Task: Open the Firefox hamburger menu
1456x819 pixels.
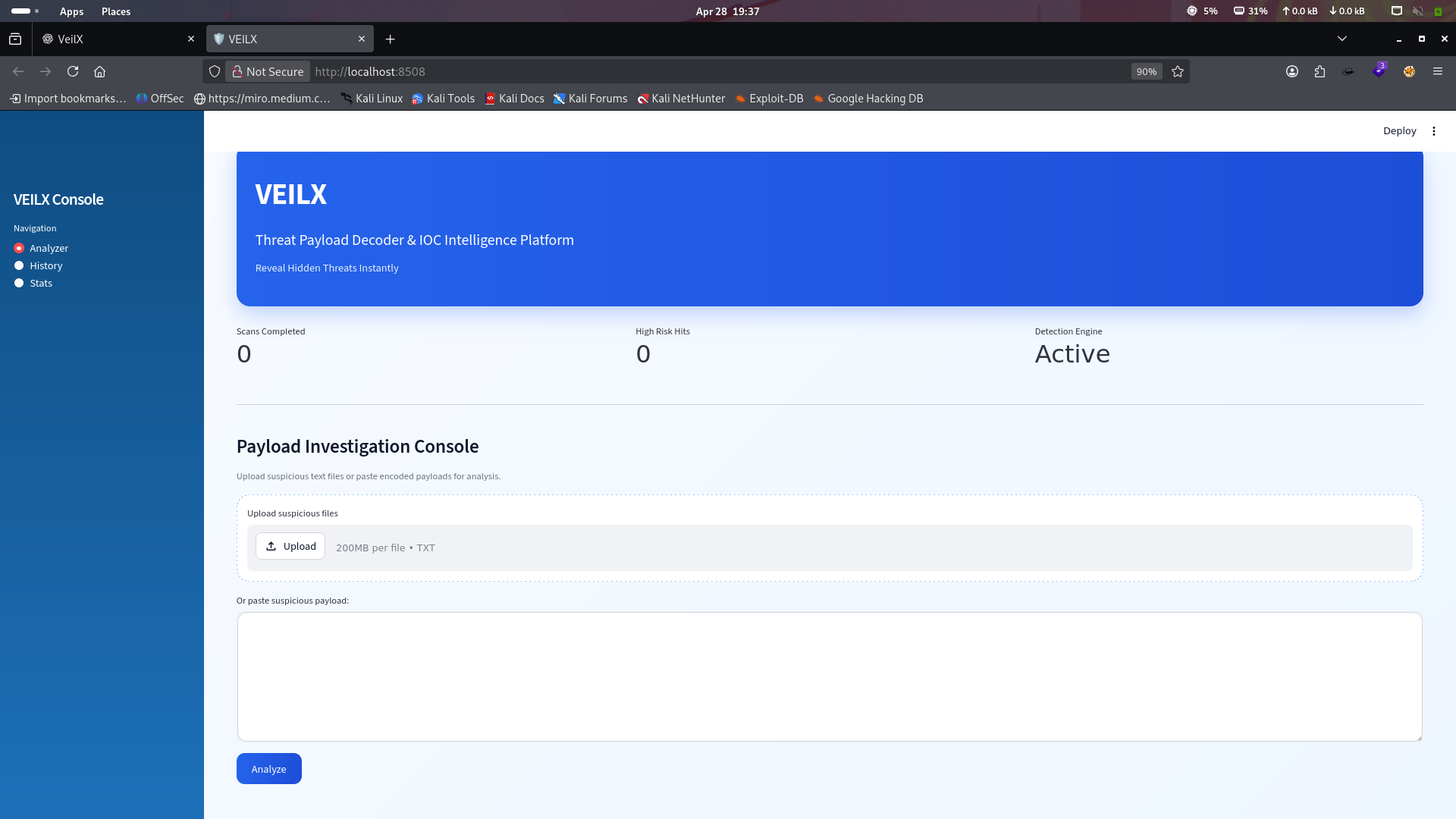Action: point(1438,71)
